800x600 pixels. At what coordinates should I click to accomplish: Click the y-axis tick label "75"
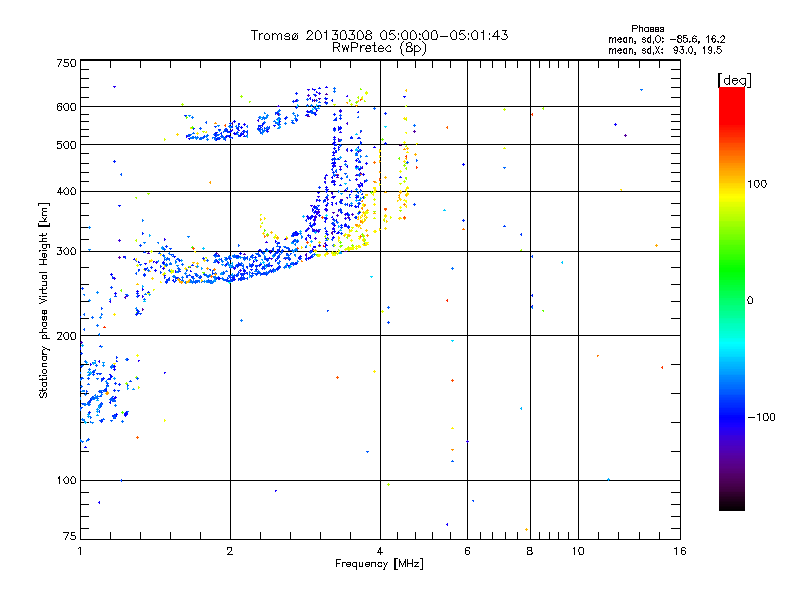(70, 536)
